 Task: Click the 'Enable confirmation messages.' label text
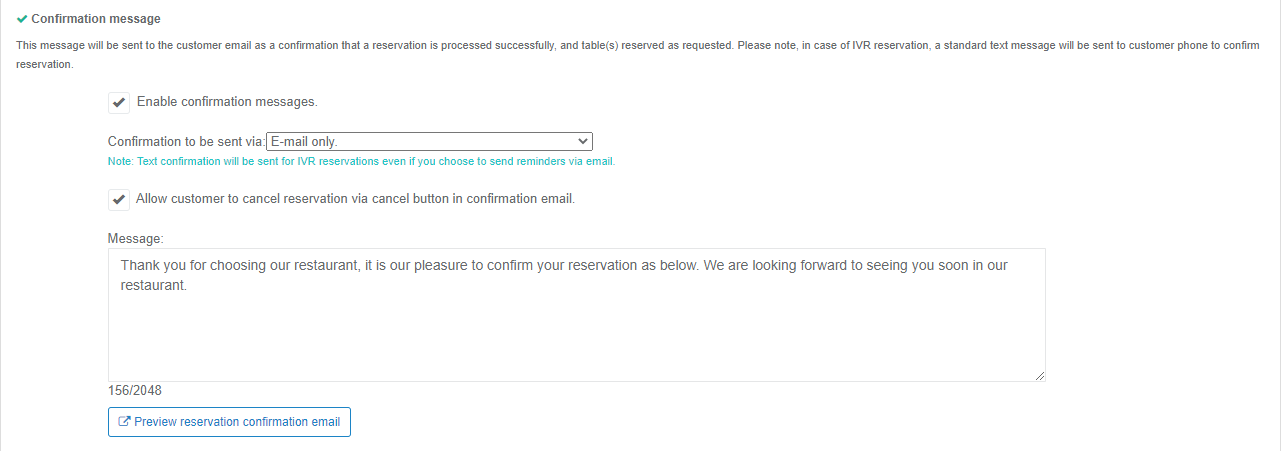coord(227,102)
